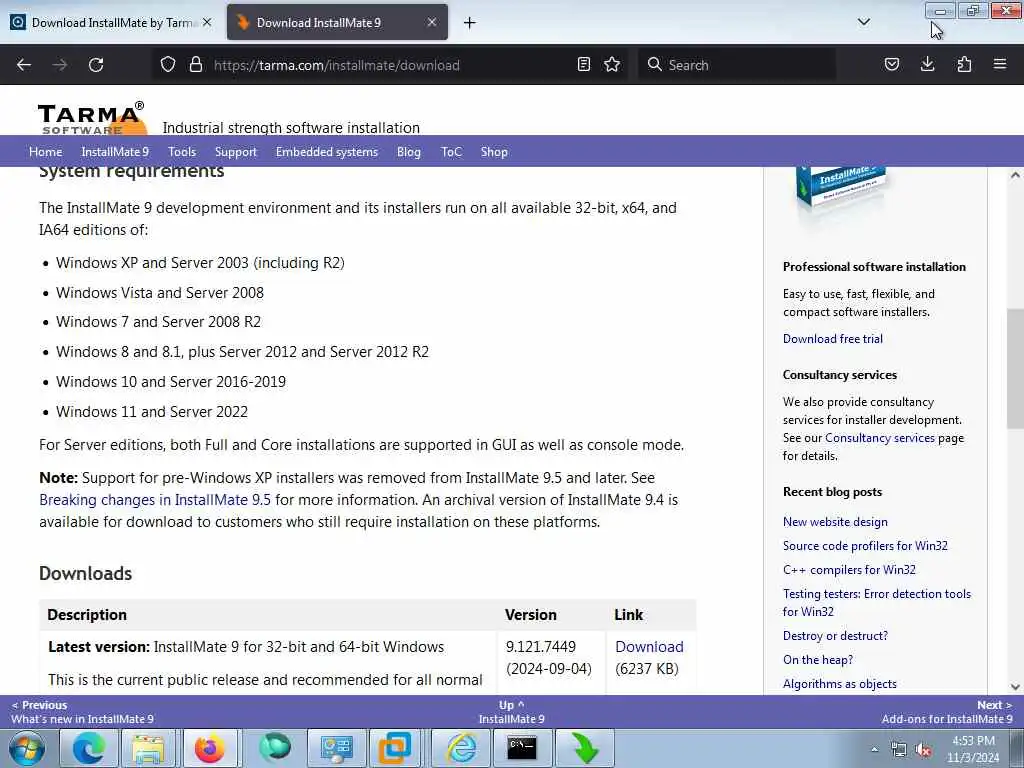1024x768 pixels.
Task: Click the browser Back arrow
Action: coord(24,65)
